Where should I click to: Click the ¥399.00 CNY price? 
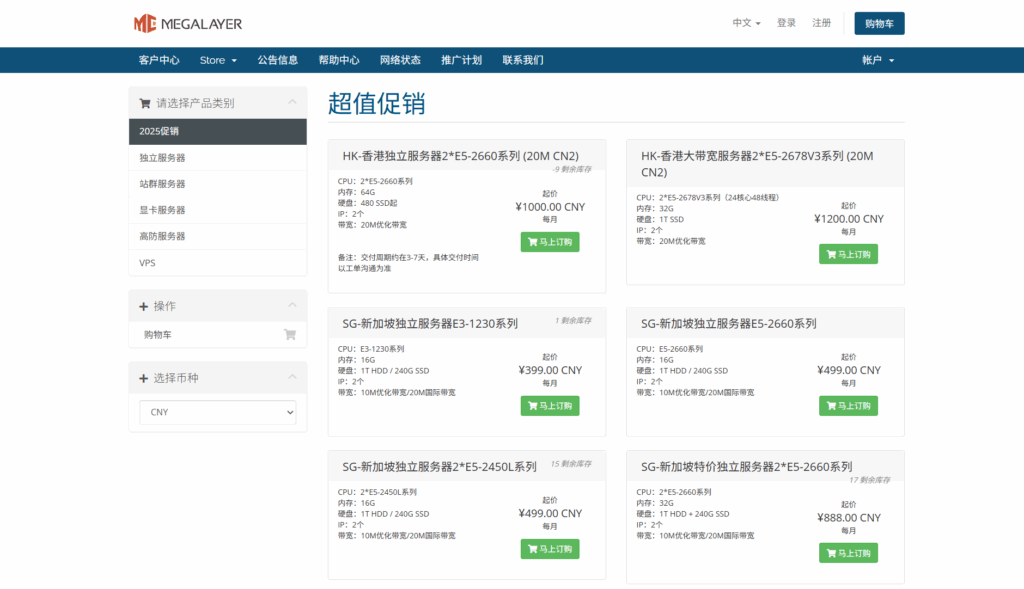click(550, 370)
